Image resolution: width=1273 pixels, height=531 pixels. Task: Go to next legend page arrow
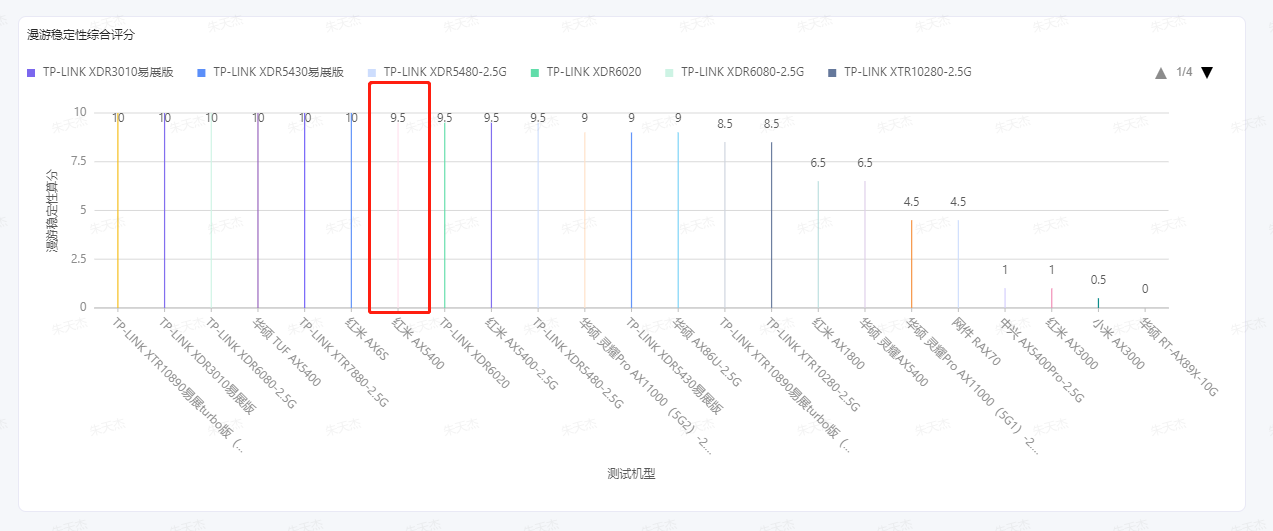click(1207, 72)
